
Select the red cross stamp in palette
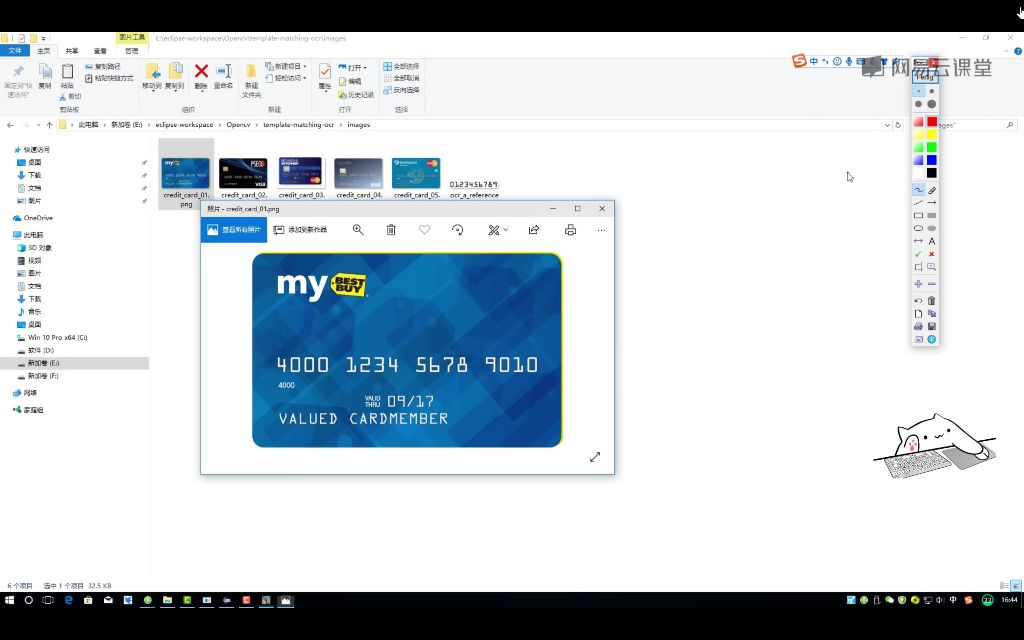click(932, 254)
